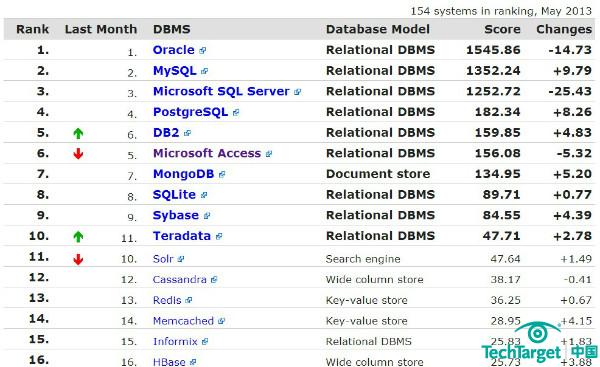This screenshot has height=367, width=600.
Task: Open the HBase link
Action: [169, 362]
